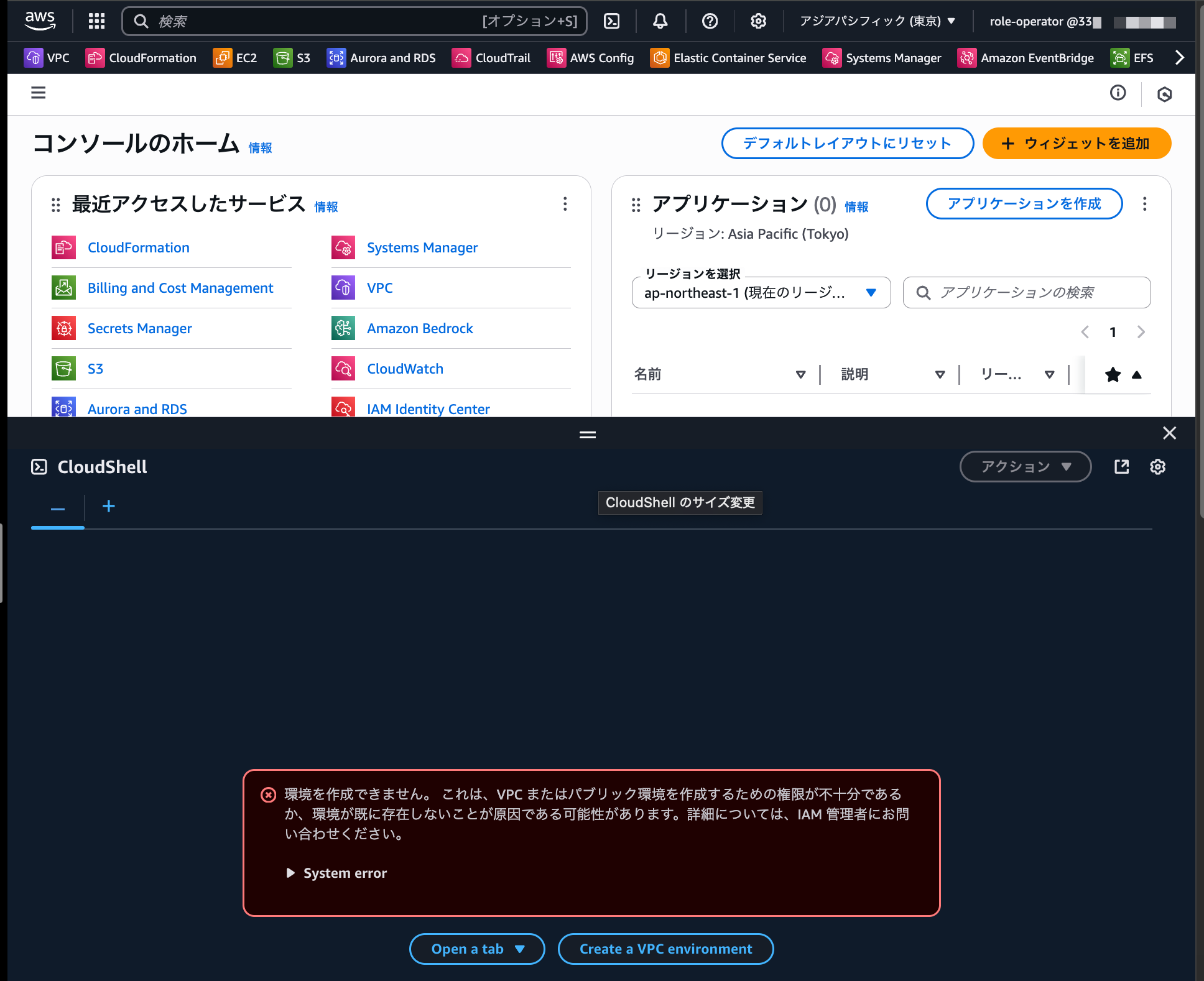Open Systems Manager in recently visited list
This screenshot has width=1204, height=981.
pos(422,247)
